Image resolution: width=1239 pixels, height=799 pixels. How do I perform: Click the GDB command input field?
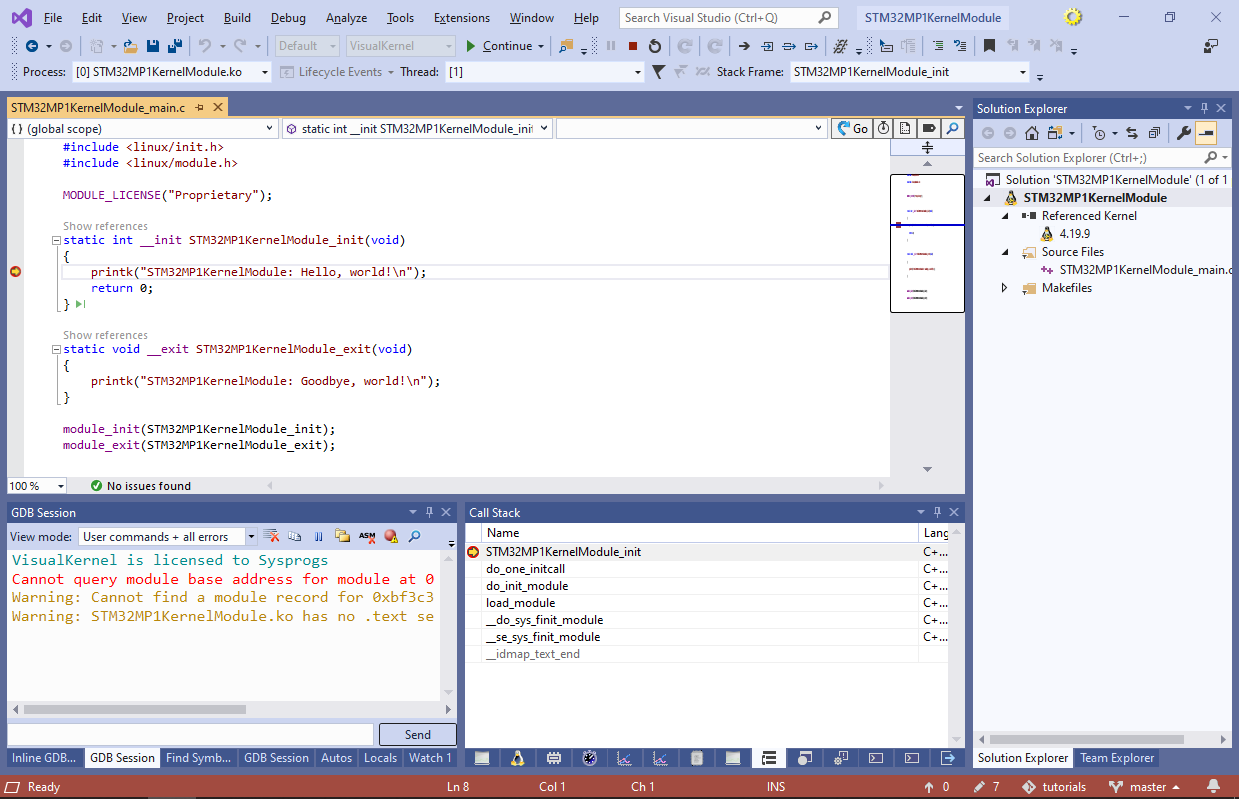[x=191, y=734]
